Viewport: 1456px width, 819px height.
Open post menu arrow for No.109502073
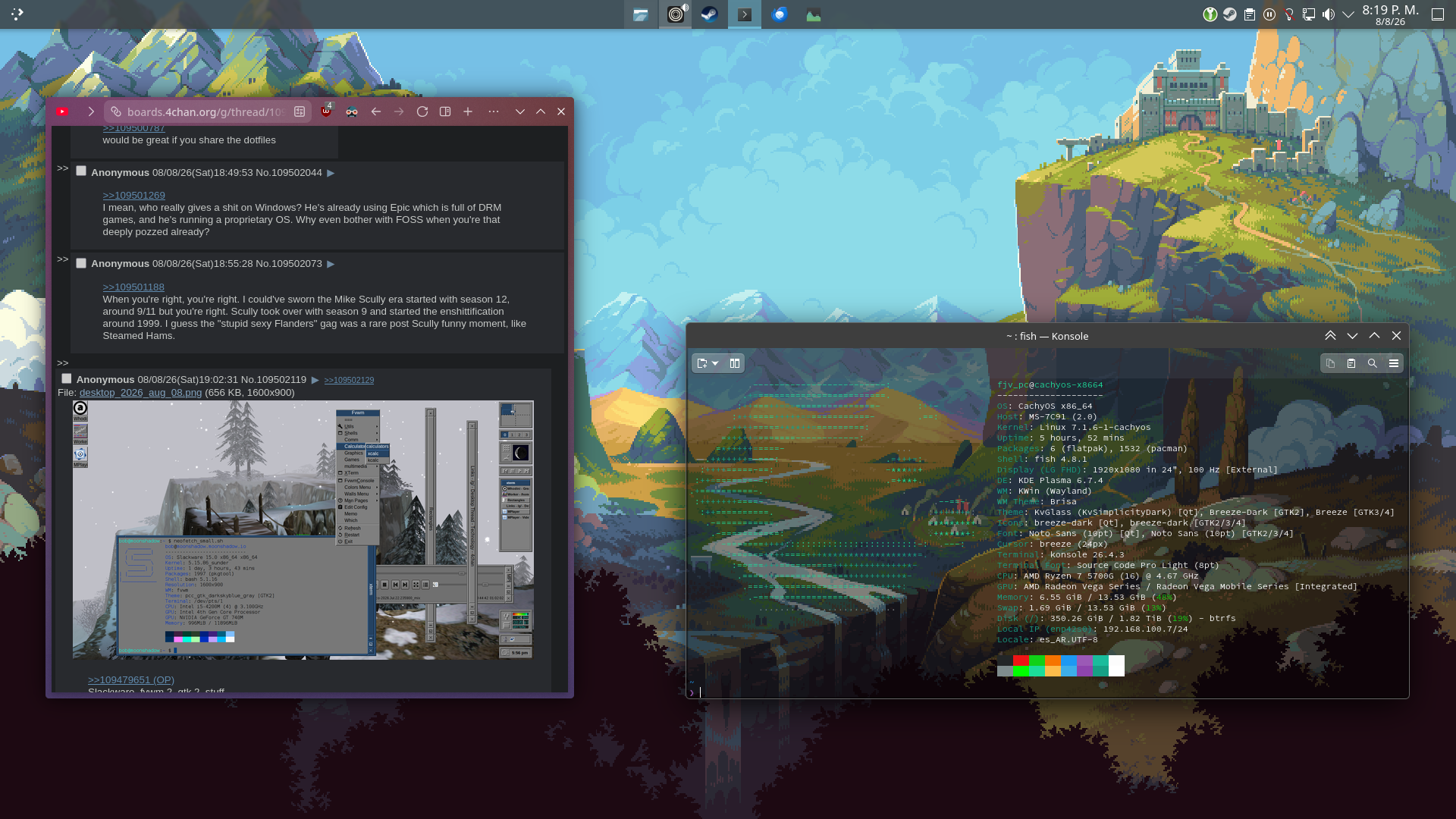pyautogui.click(x=331, y=264)
